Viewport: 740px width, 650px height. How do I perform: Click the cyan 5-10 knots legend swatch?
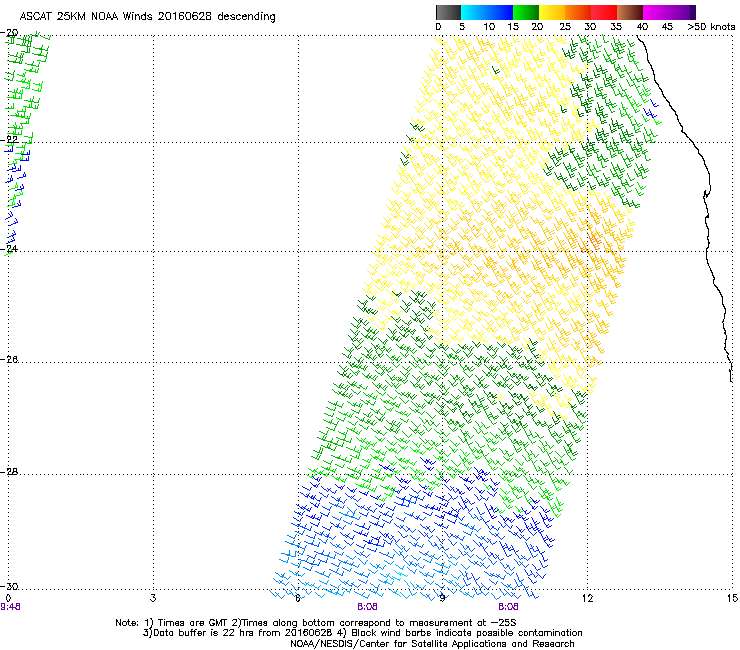473,12
